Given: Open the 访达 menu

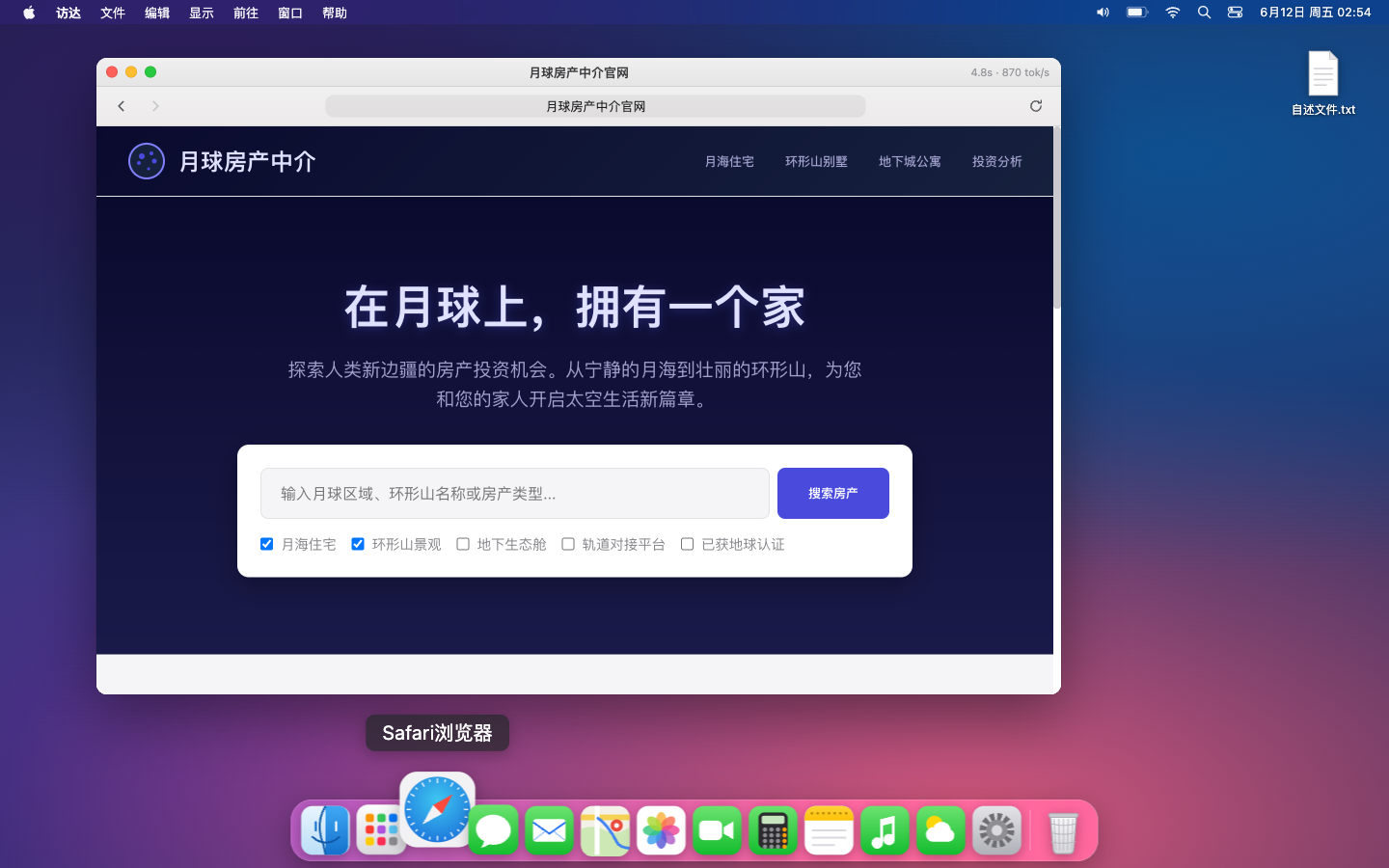Looking at the screenshot, I should click(x=68, y=13).
